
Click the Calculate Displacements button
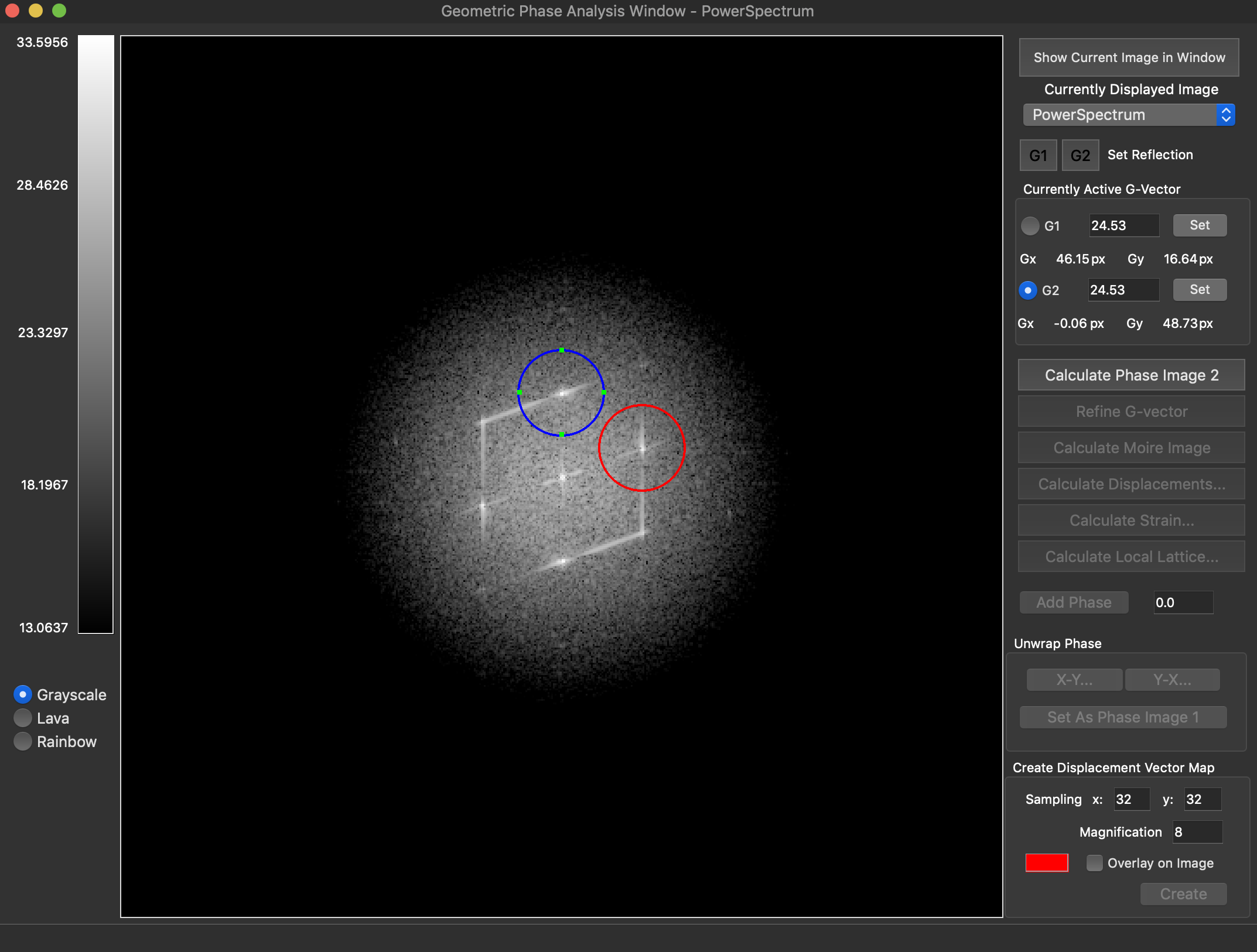[1131, 484]
